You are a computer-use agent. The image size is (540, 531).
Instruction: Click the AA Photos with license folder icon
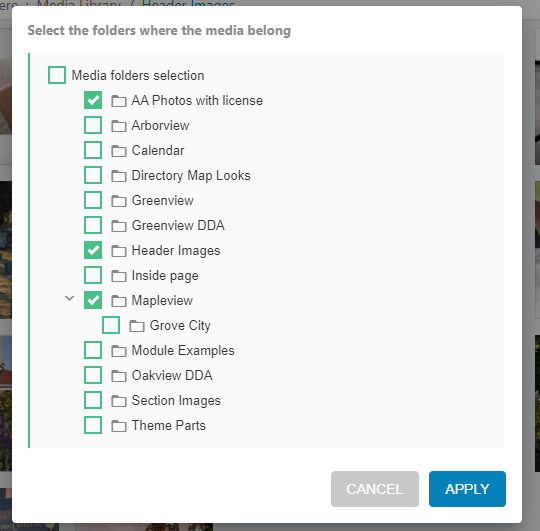[119, 101]
